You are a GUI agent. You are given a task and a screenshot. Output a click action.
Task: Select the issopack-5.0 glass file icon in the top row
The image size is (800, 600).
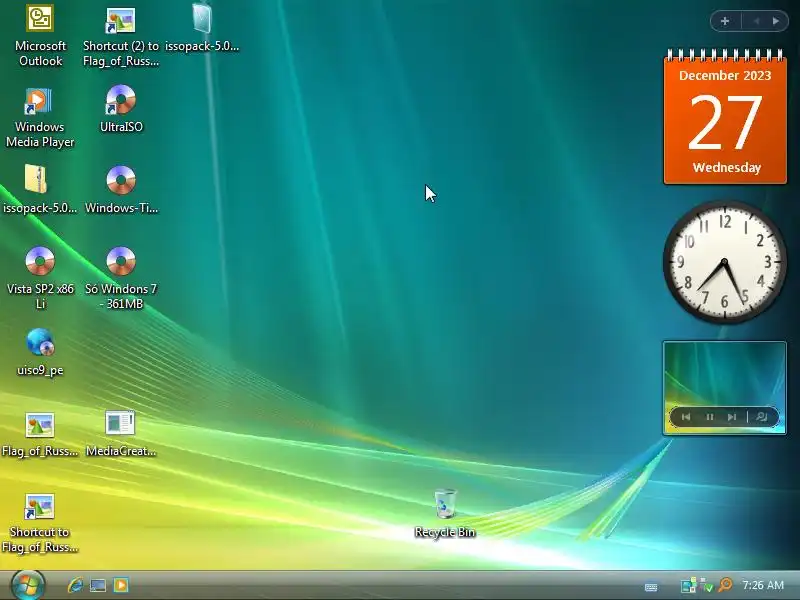pos(202,29)
